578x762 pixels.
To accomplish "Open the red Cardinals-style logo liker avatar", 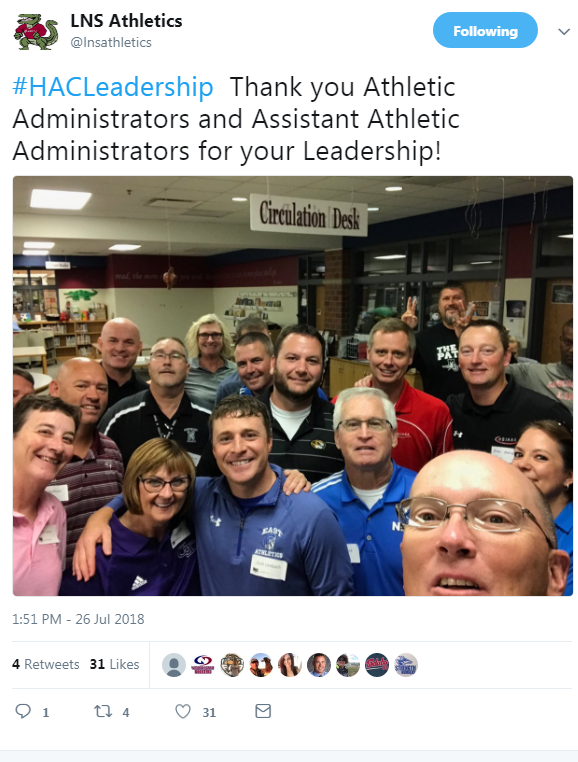I will (377, 665).
